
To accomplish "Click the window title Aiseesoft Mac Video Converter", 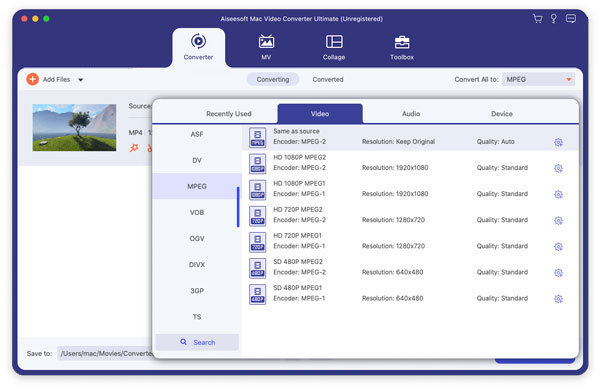I will pos(301,19).
